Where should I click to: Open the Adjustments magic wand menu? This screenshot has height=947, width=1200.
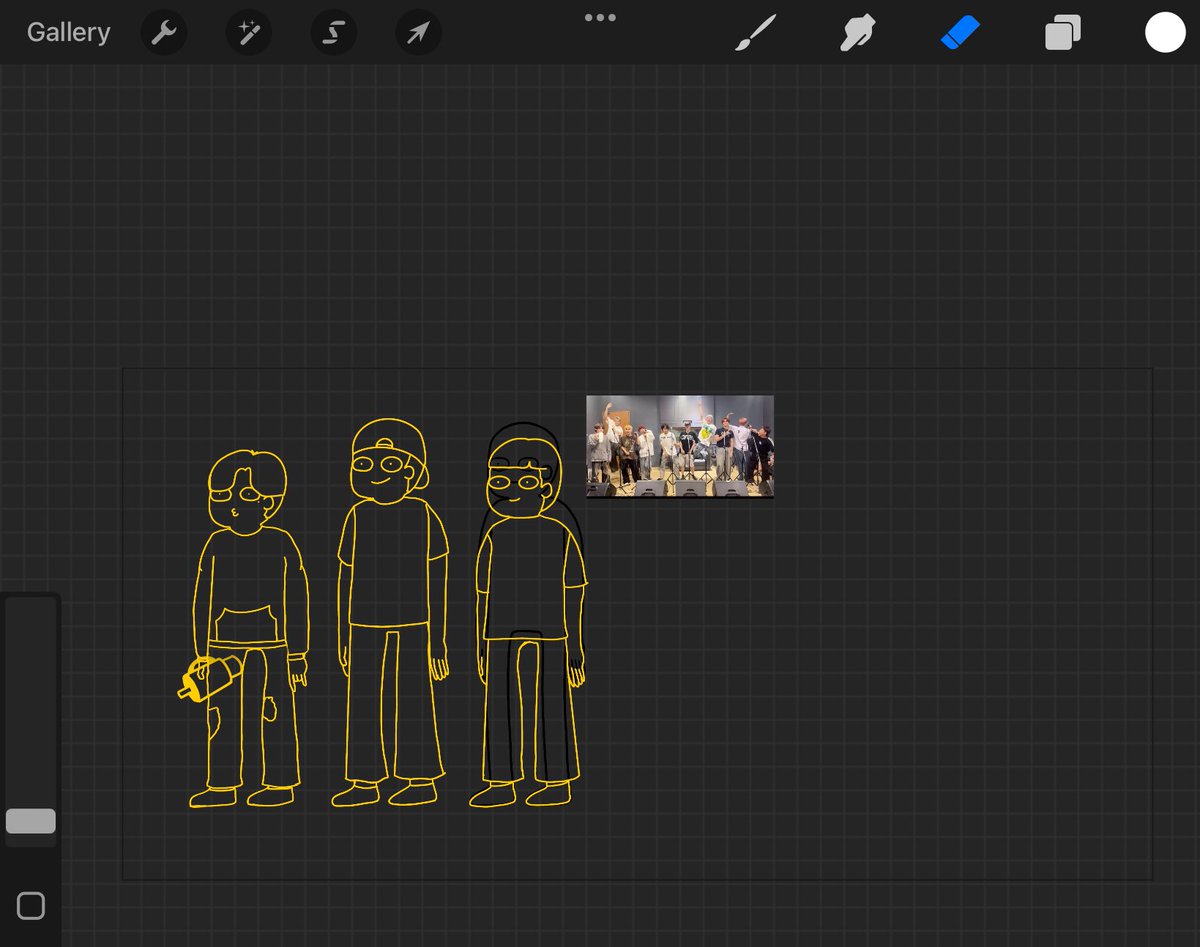(248, 33)
